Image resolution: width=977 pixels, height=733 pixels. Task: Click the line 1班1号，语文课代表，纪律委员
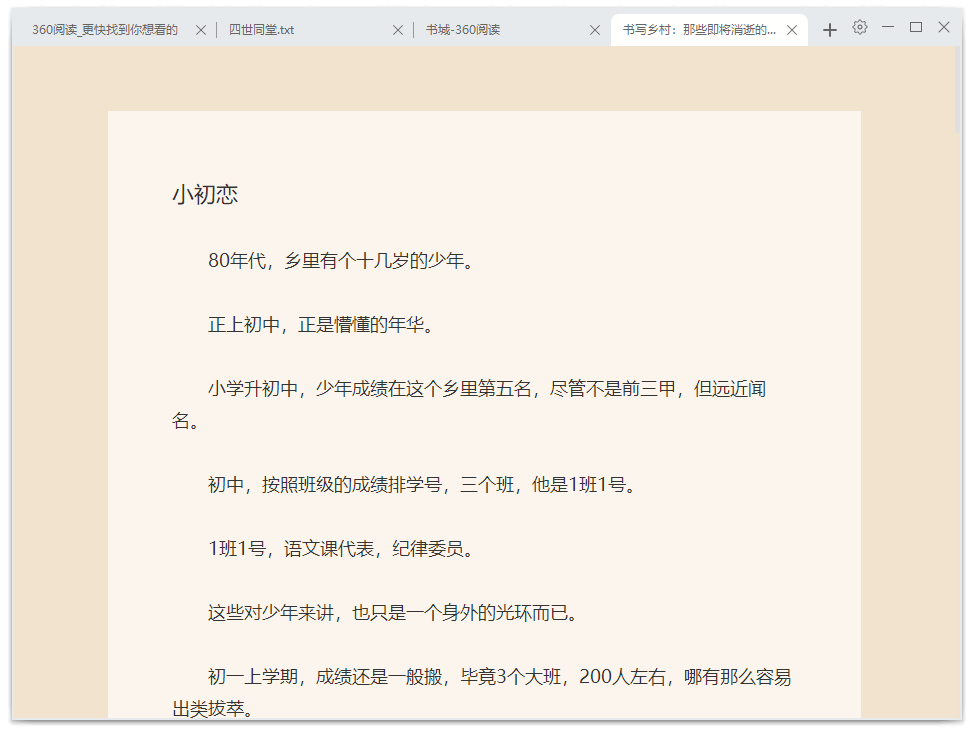click(x=340, y=549)
